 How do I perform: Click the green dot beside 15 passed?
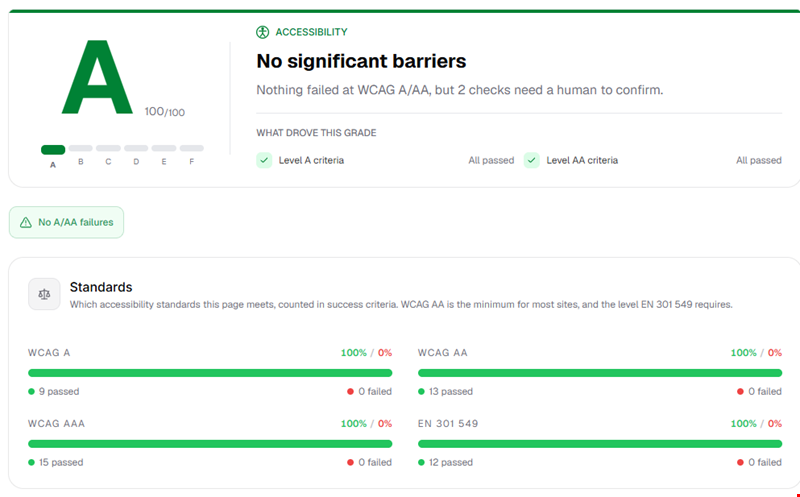[32, 462]
